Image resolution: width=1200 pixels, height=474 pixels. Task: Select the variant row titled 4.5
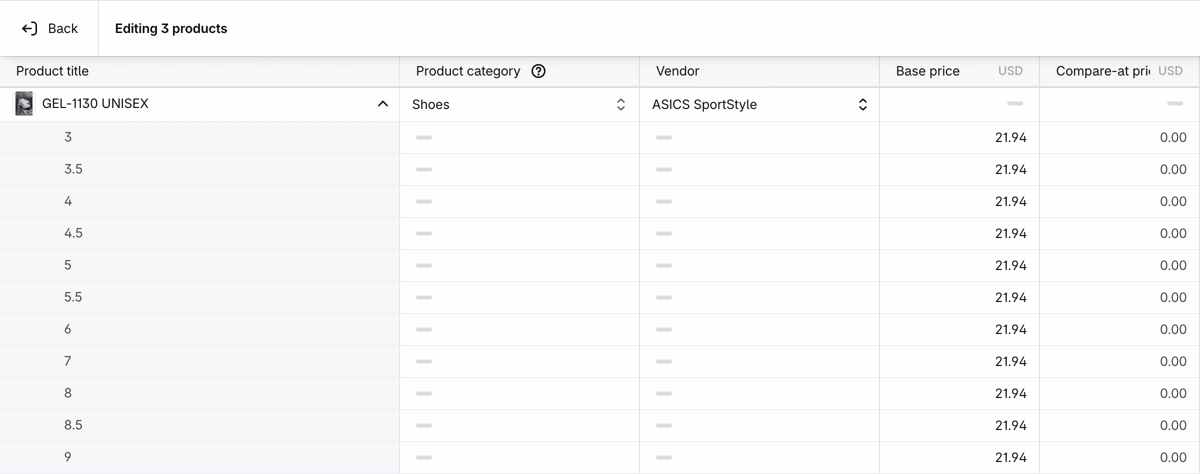click(199, 233)
